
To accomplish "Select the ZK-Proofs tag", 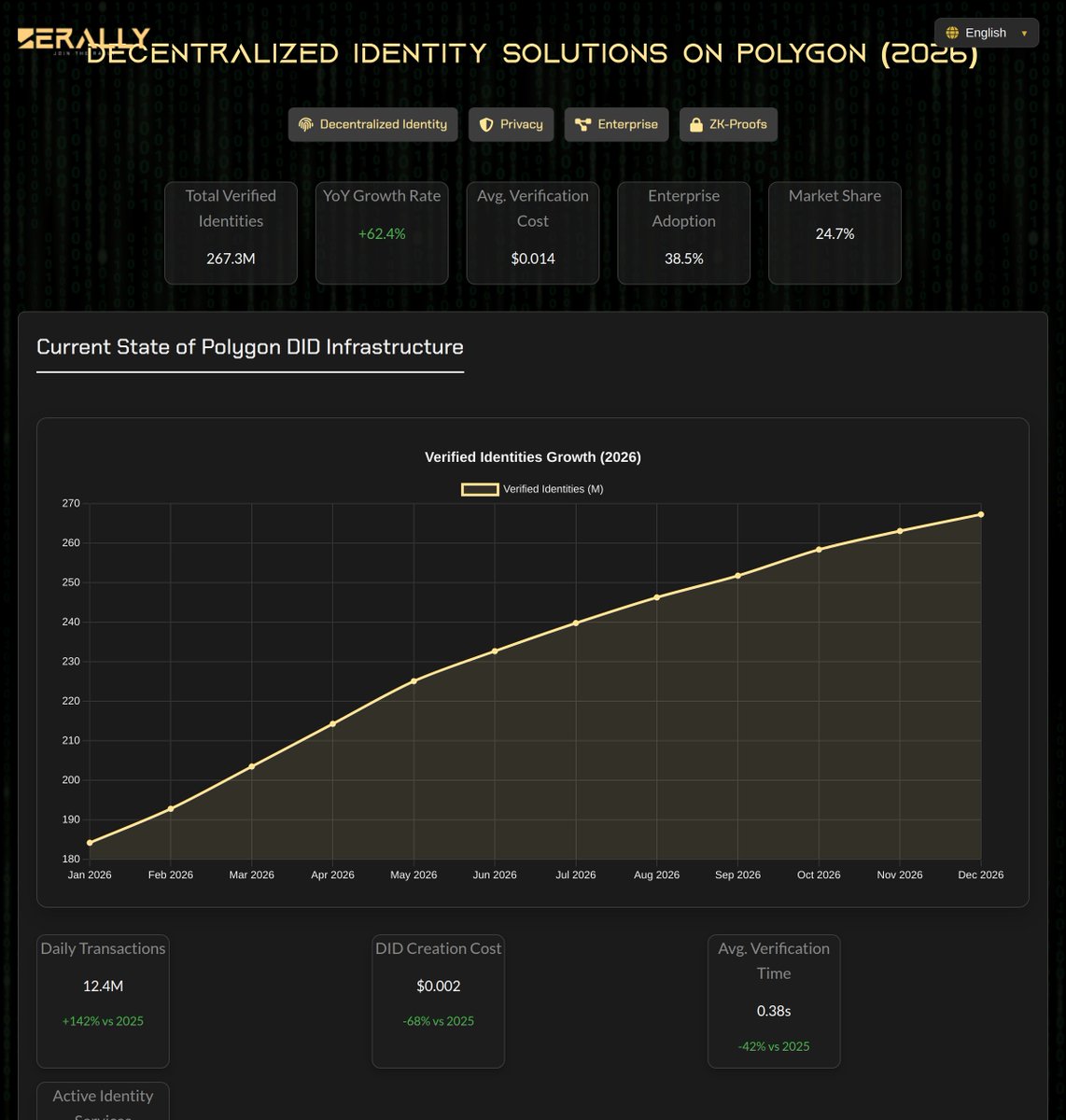I will [728, 124].
